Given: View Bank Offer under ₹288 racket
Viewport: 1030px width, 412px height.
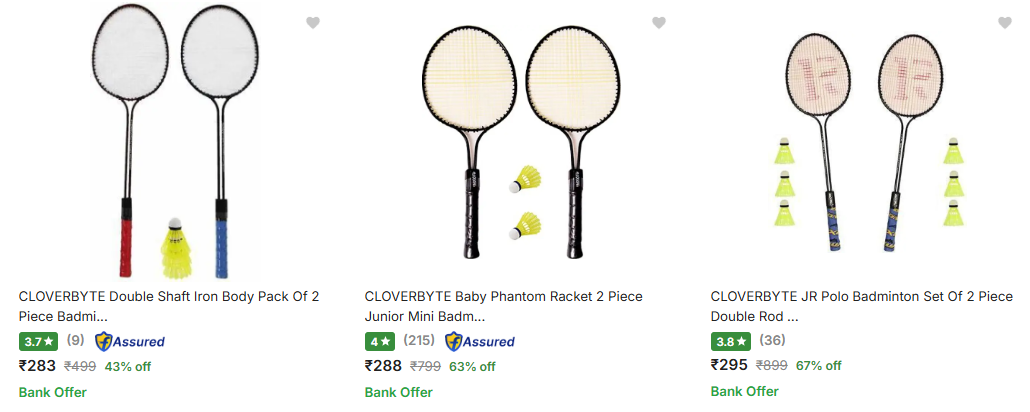Looking at the screenshot, I should point(399,392).
